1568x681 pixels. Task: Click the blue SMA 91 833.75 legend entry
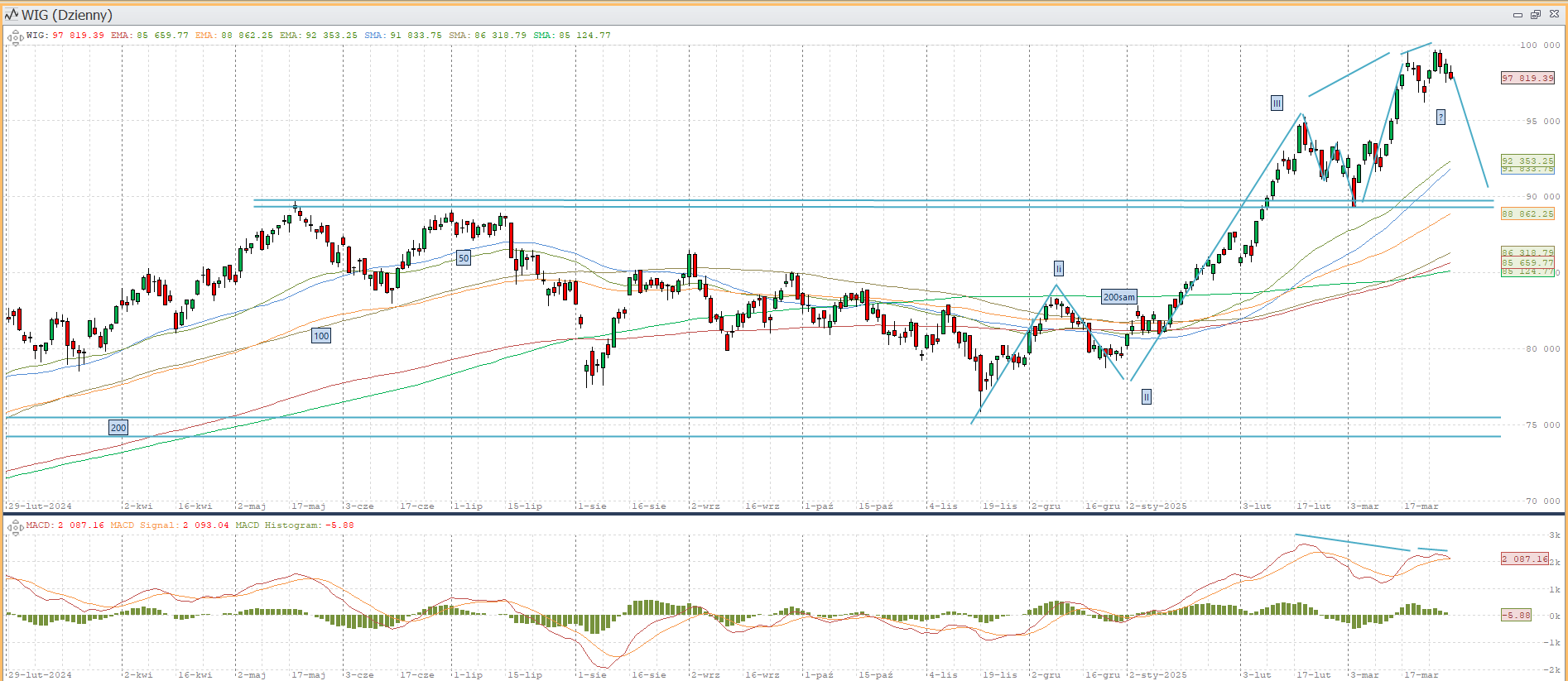pos(403,36)
